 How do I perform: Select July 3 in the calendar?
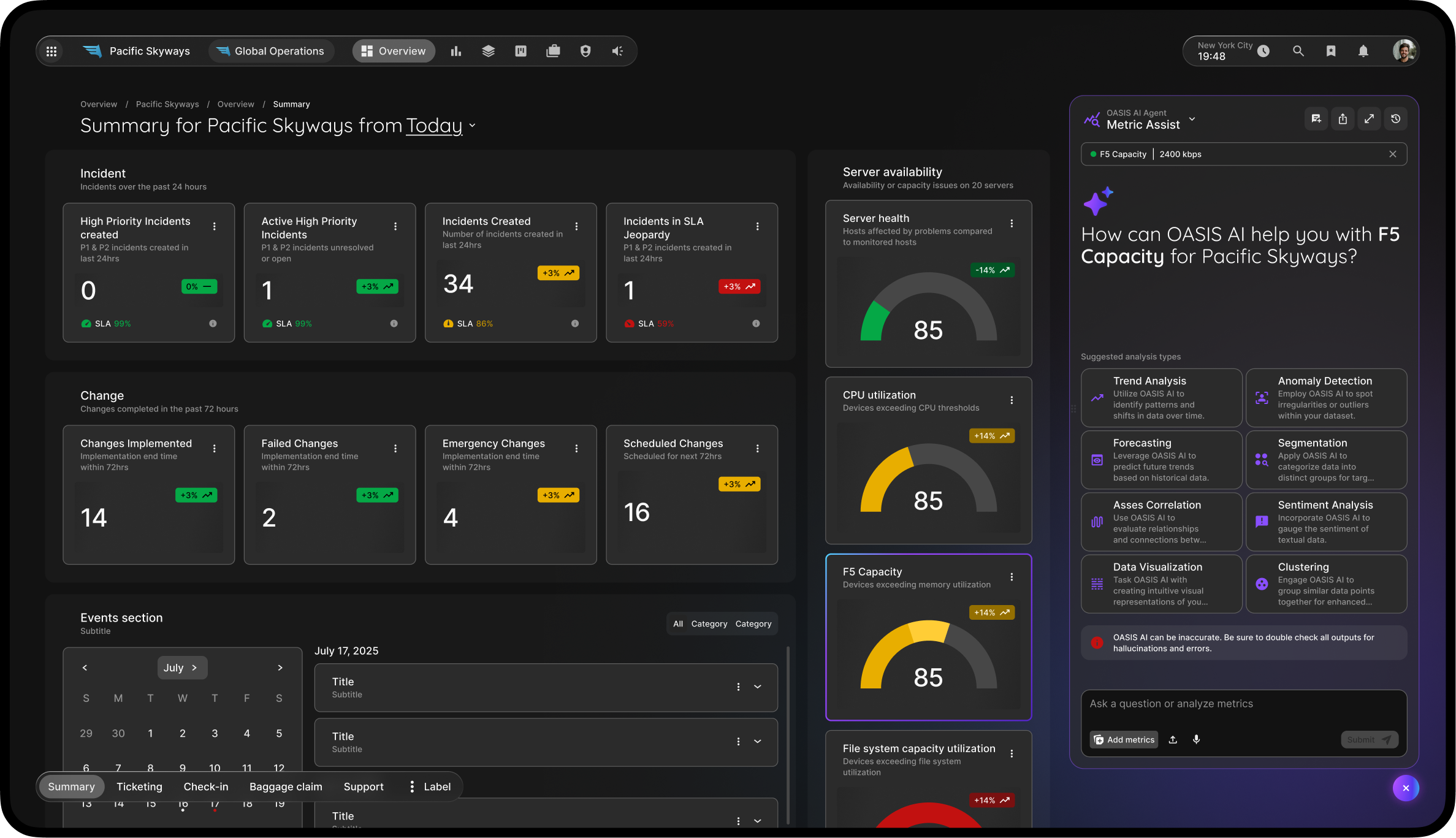click(x=215, y=733)
